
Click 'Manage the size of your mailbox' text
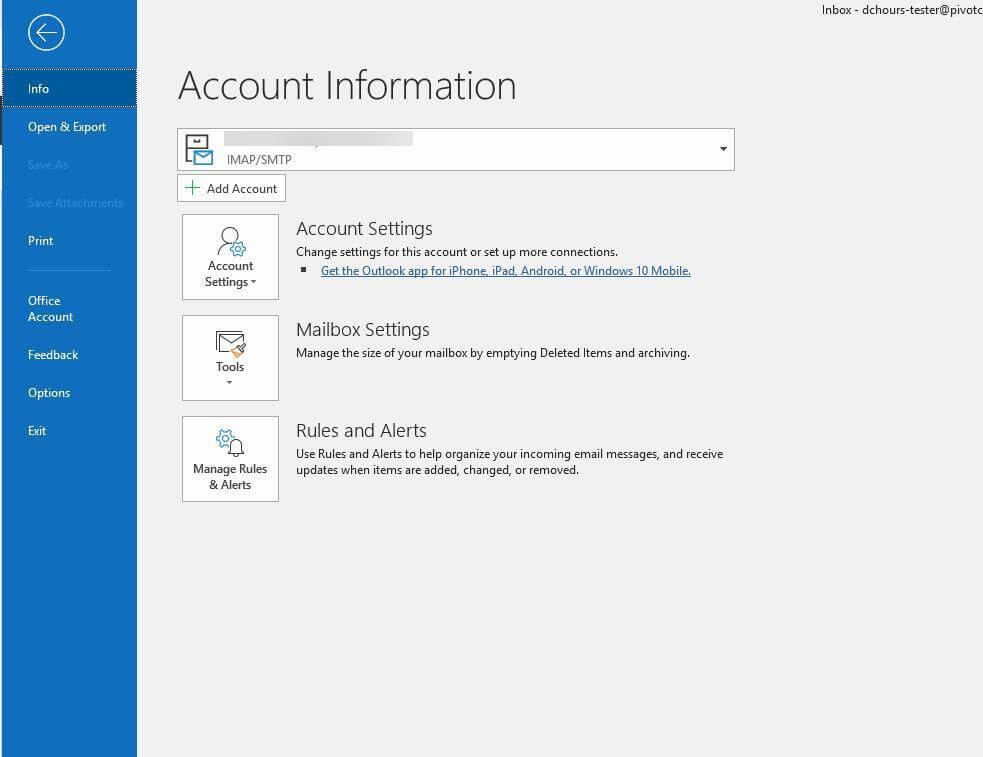tap(493, 353)
